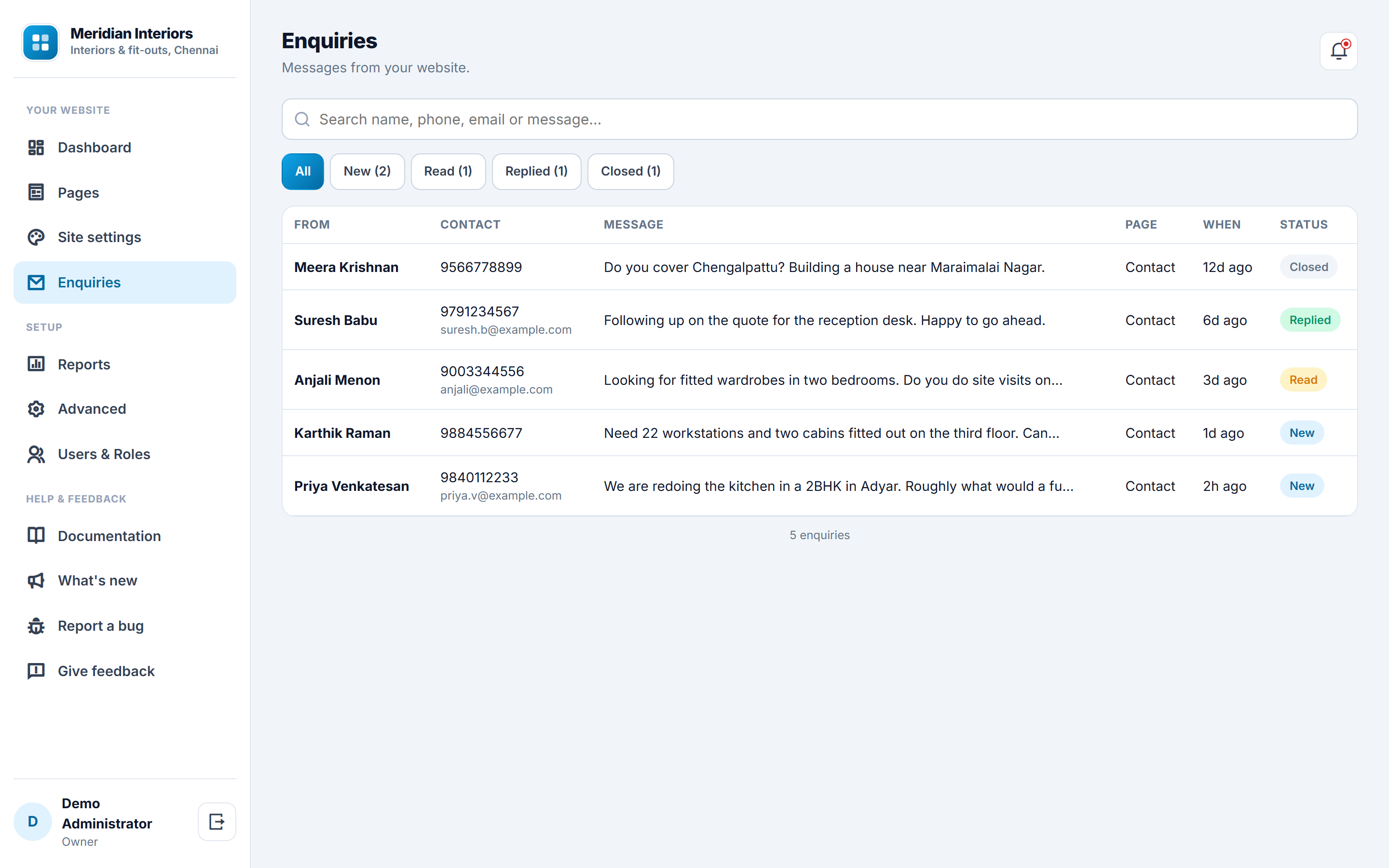Open Anjali Menon's enquiry
The height and width of the screenshot is (868, 1389).
(x=819, y=380)
